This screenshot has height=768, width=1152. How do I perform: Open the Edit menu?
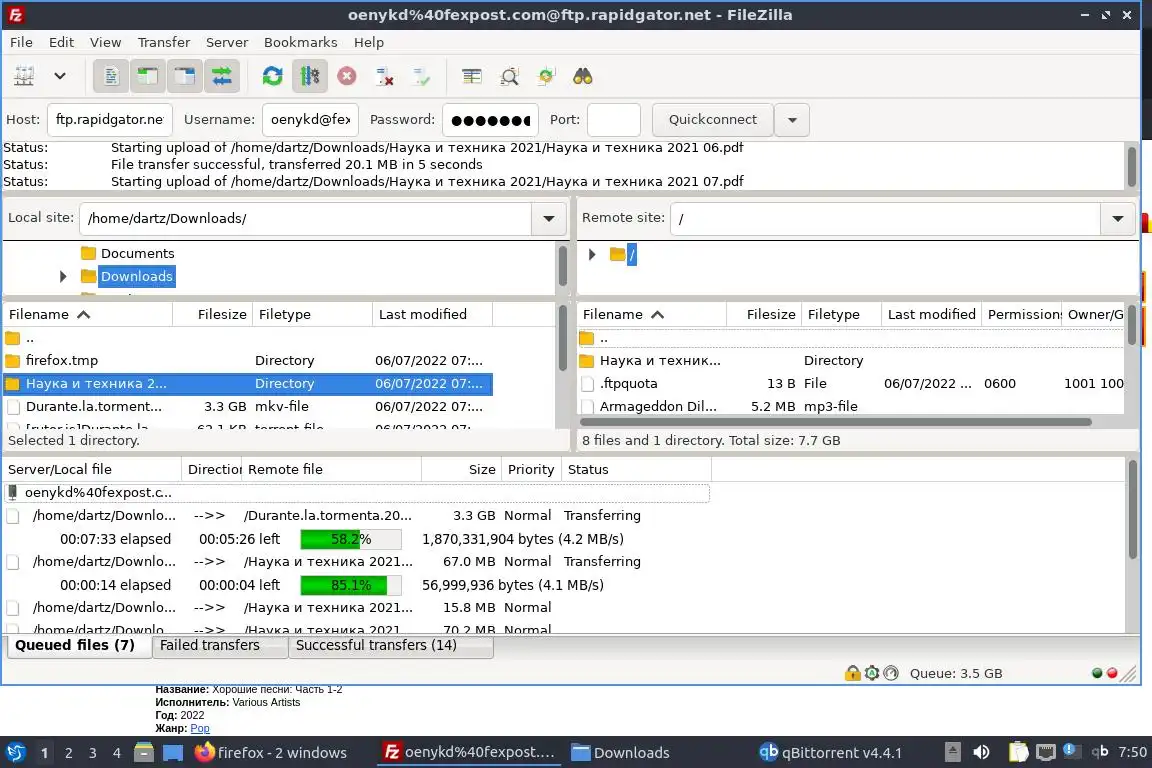click(x=61, y=42)
